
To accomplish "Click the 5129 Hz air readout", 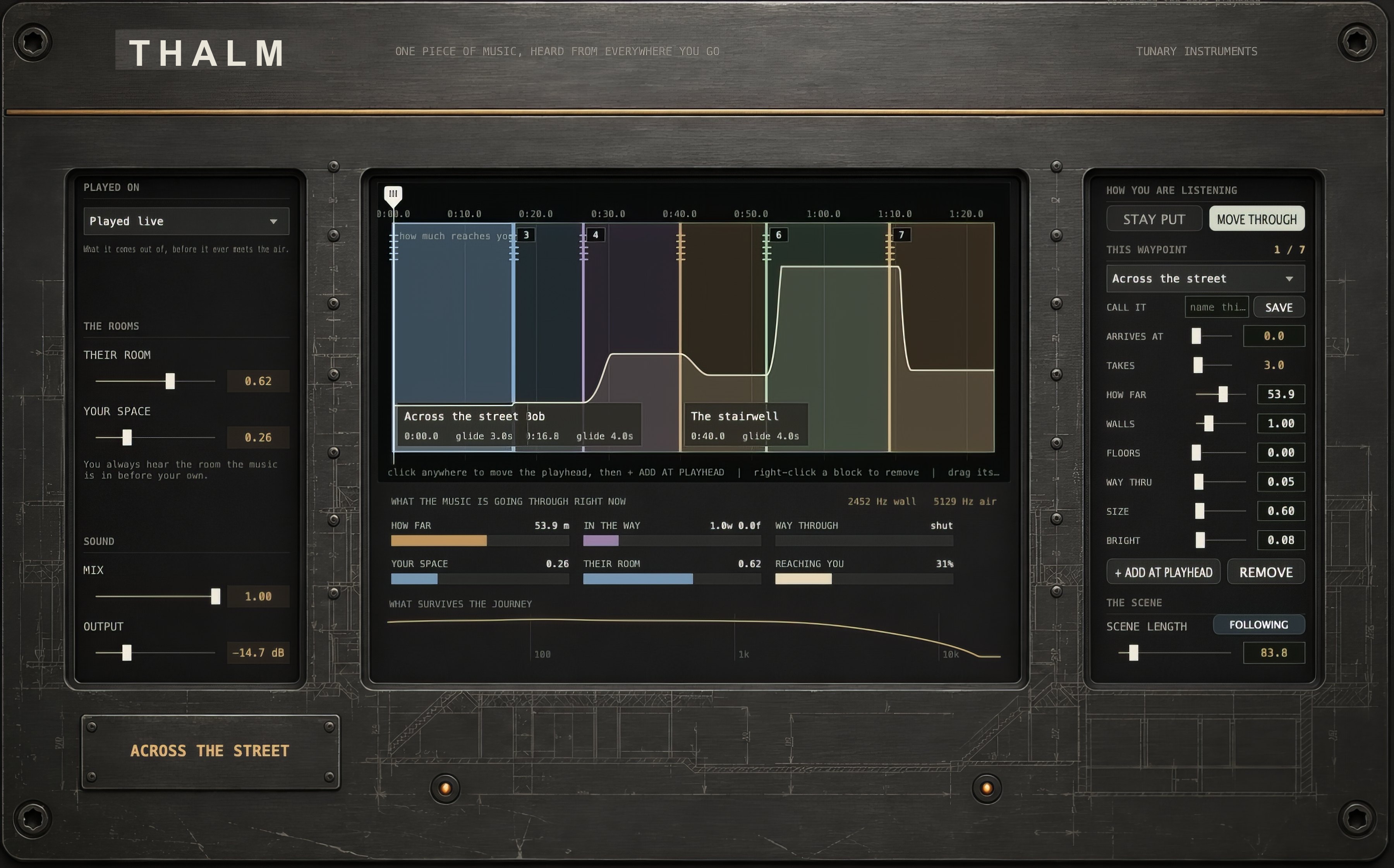I will tap(965, 502).
